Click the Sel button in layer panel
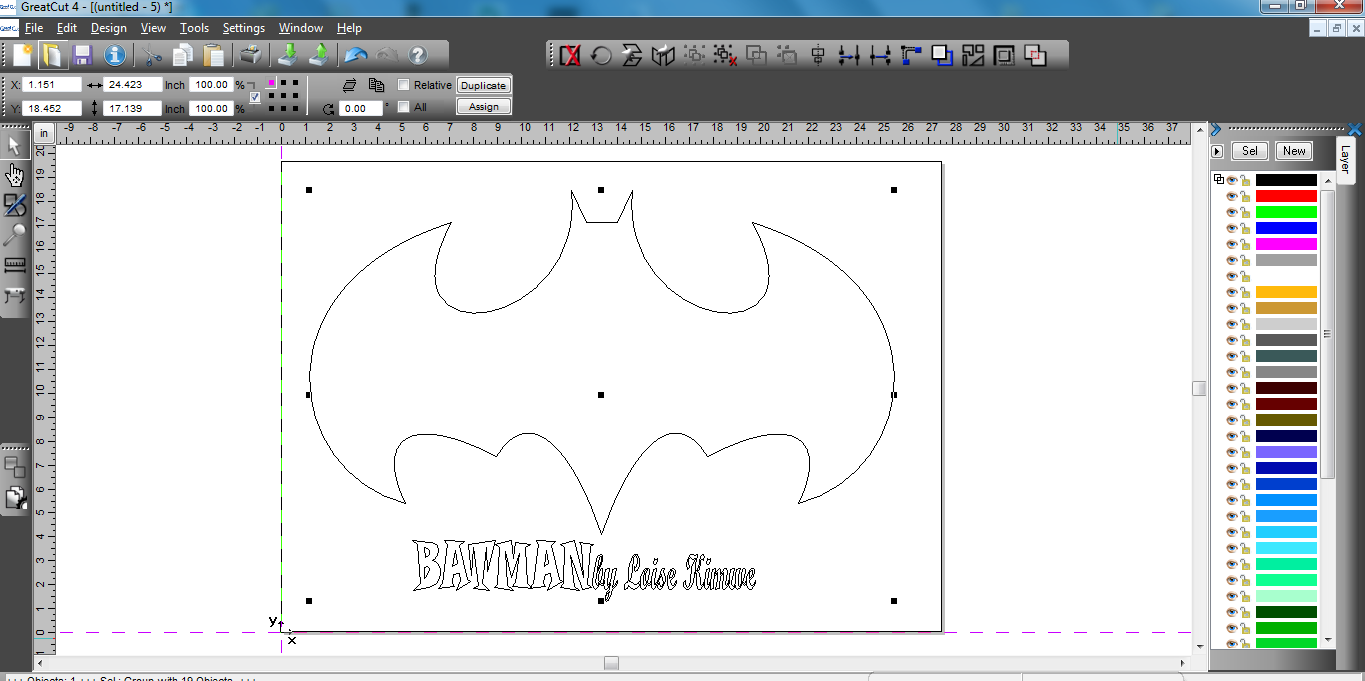The width and height of the screenshot is (1365, 681). (x=1250, y=151)
